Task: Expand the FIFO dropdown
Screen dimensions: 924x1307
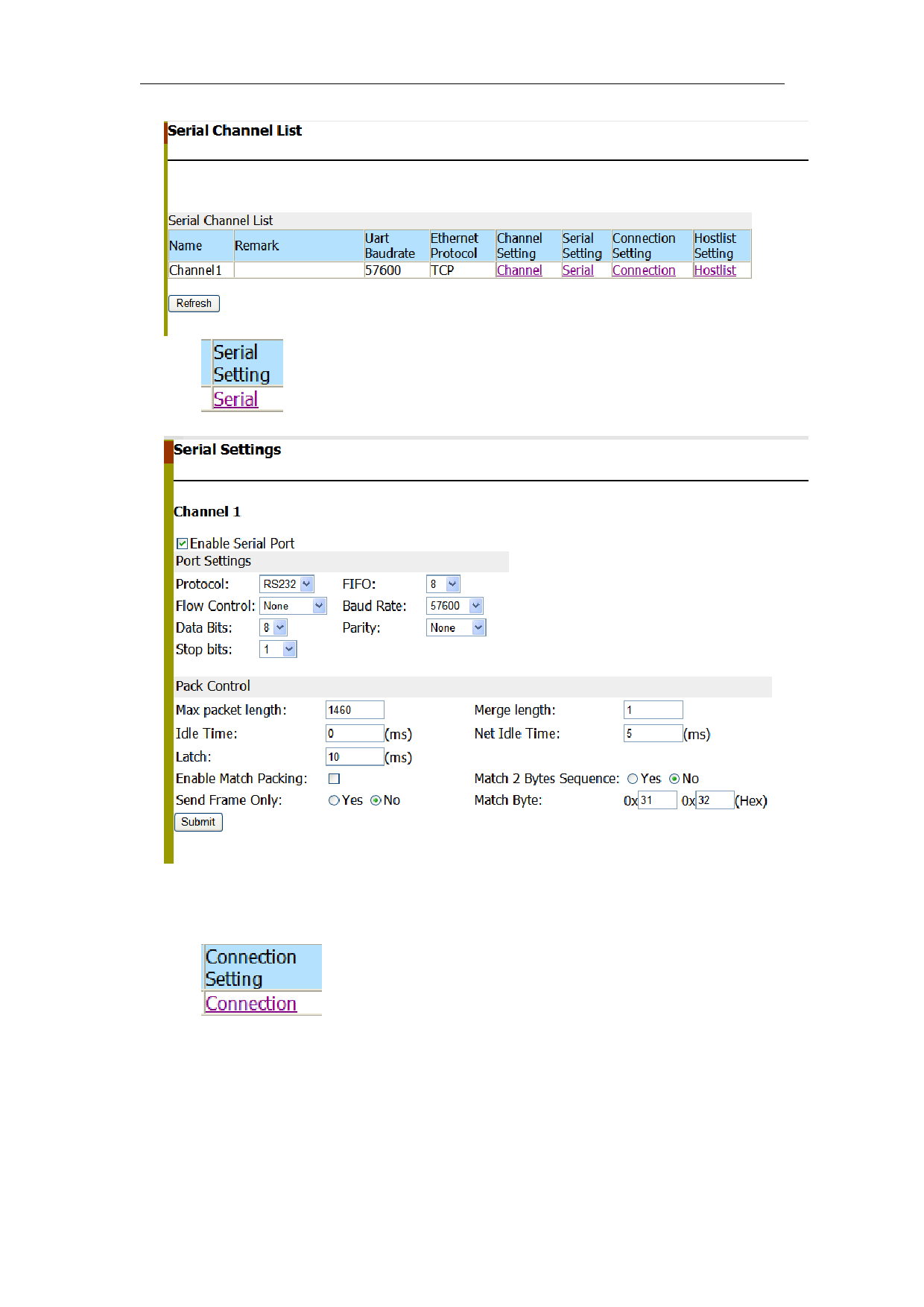Action: (443, 584)
